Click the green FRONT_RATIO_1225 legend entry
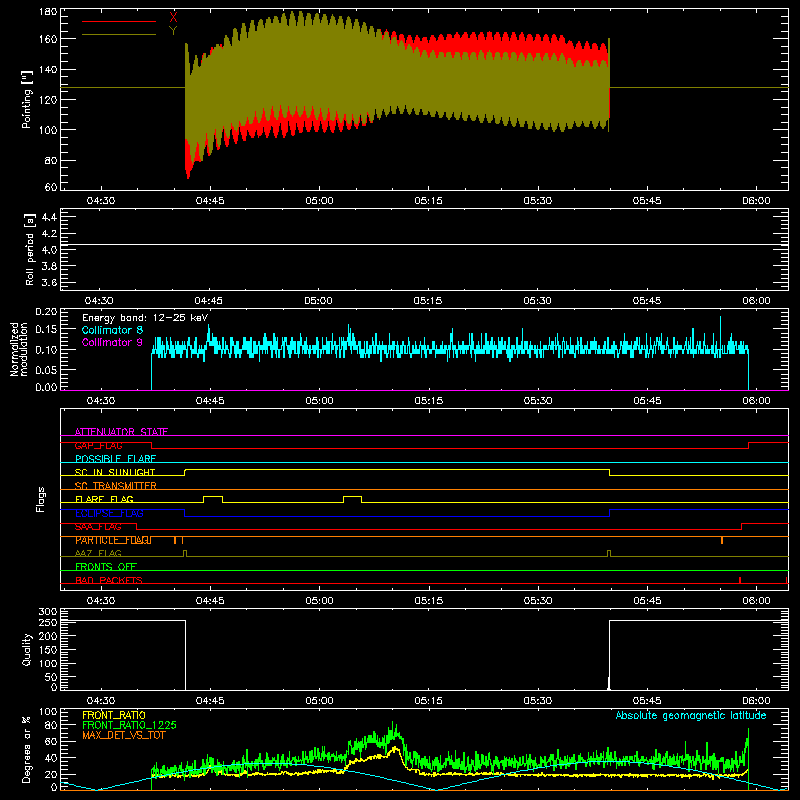800x800 pixels. 130,725
